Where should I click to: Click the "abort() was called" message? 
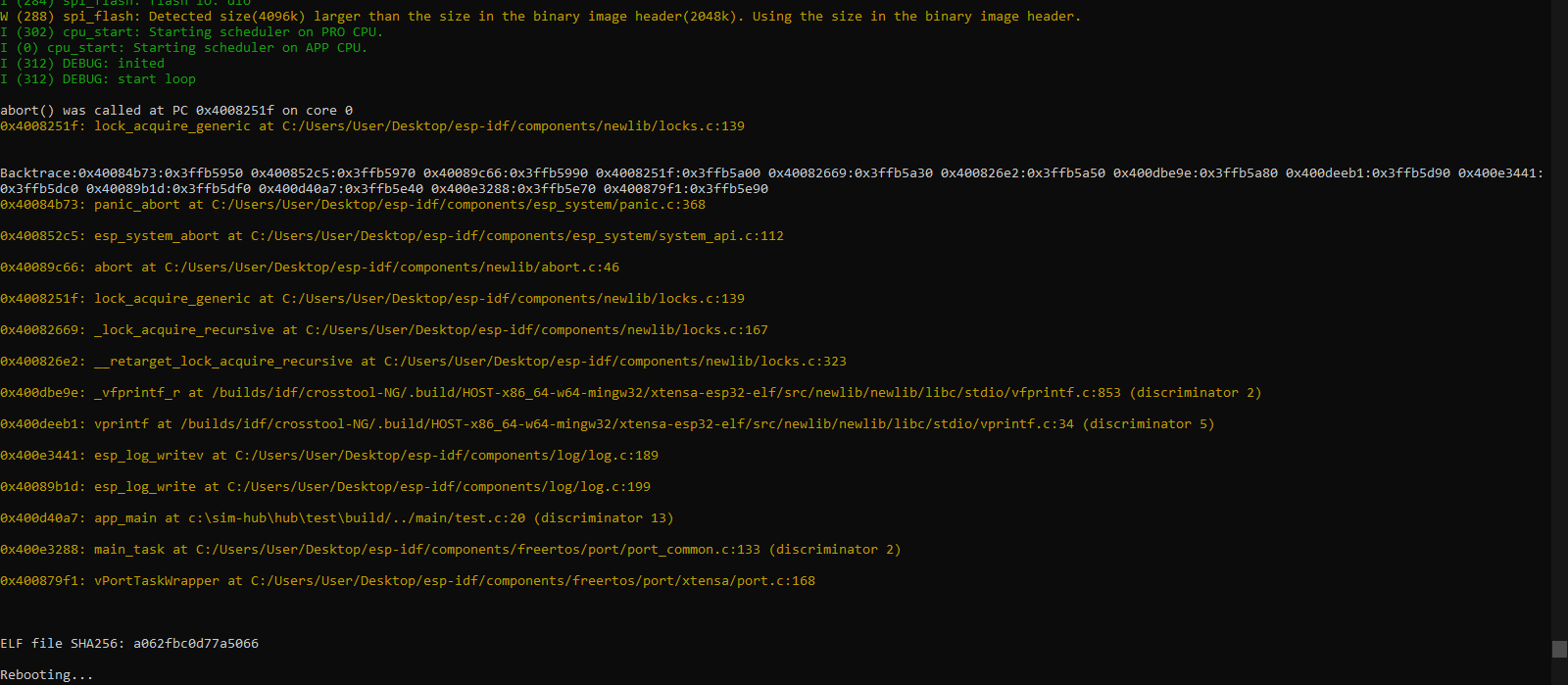click(x=176, y=111)
